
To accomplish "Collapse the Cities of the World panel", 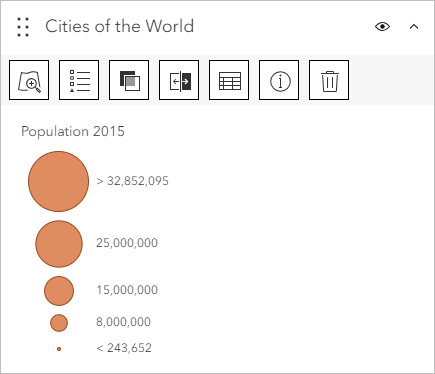I will coord(414,27).
